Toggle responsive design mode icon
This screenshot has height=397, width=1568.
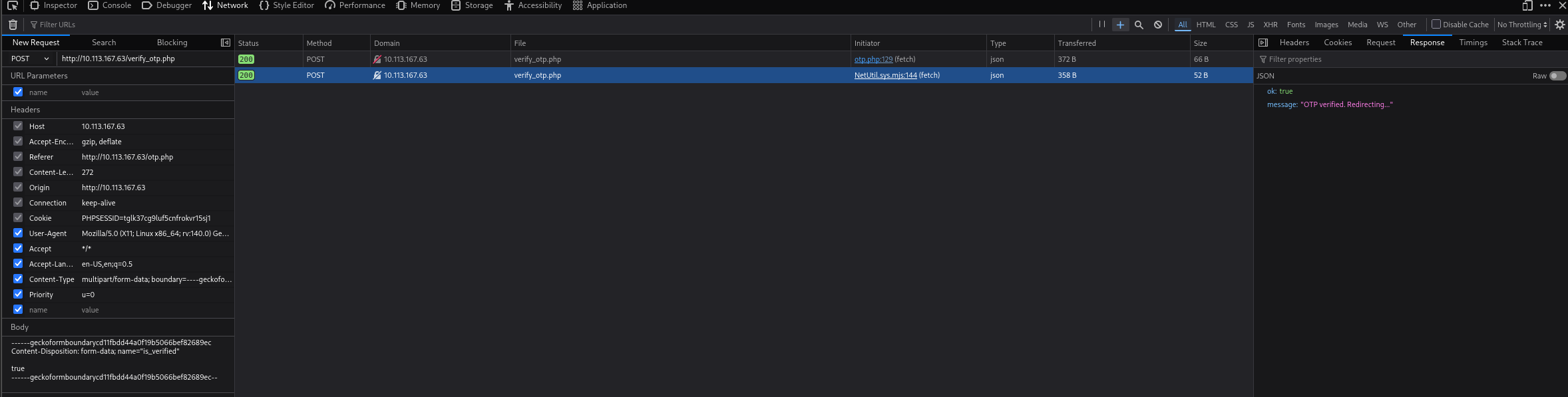coord(1527,5)
